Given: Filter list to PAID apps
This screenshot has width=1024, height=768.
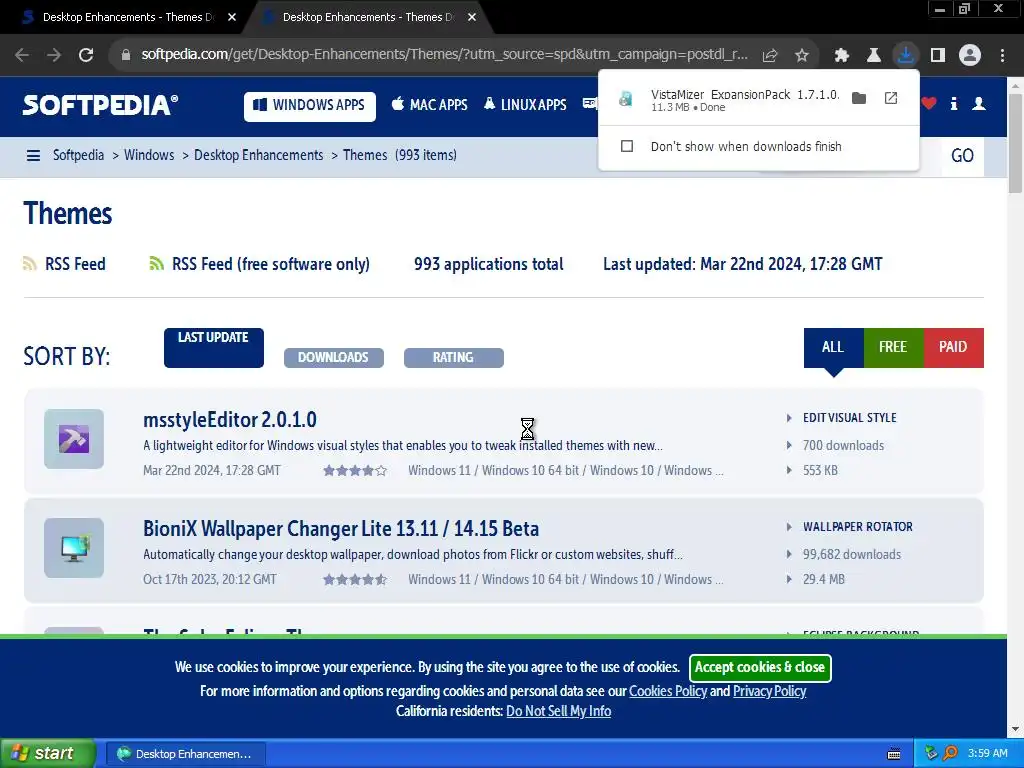Looking at the screenshot, I should pos(953,347).
